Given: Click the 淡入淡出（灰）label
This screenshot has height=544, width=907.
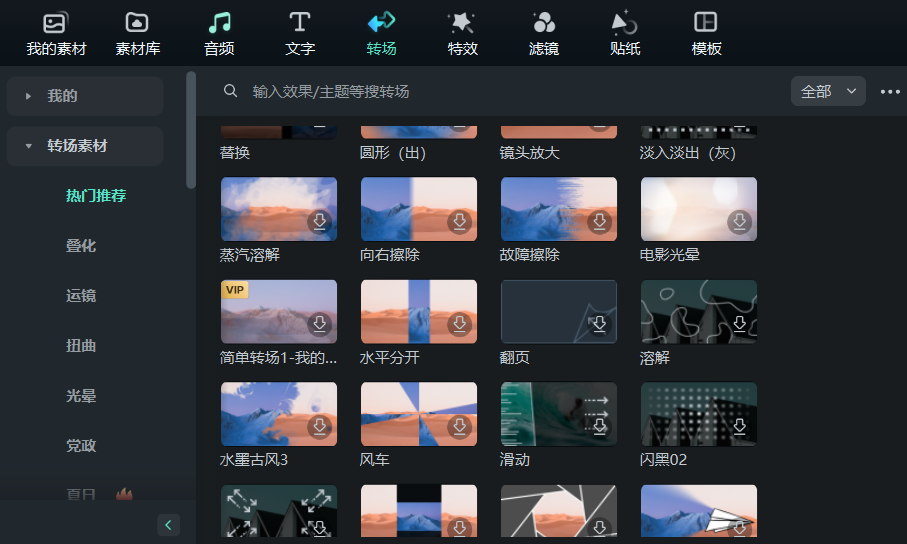Looking at the screenshot, I should (x=688, y=153).
